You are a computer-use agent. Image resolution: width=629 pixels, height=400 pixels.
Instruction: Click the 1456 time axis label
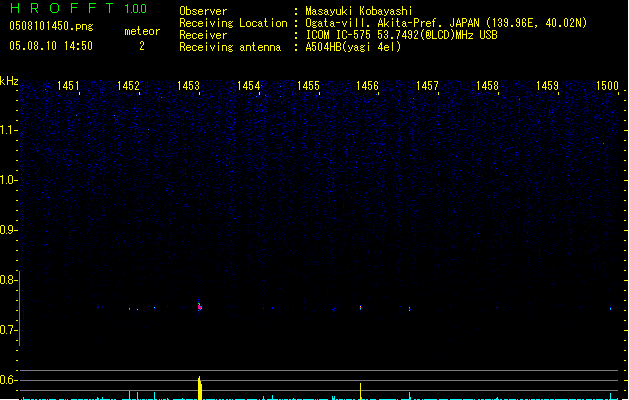coord(367,85)
